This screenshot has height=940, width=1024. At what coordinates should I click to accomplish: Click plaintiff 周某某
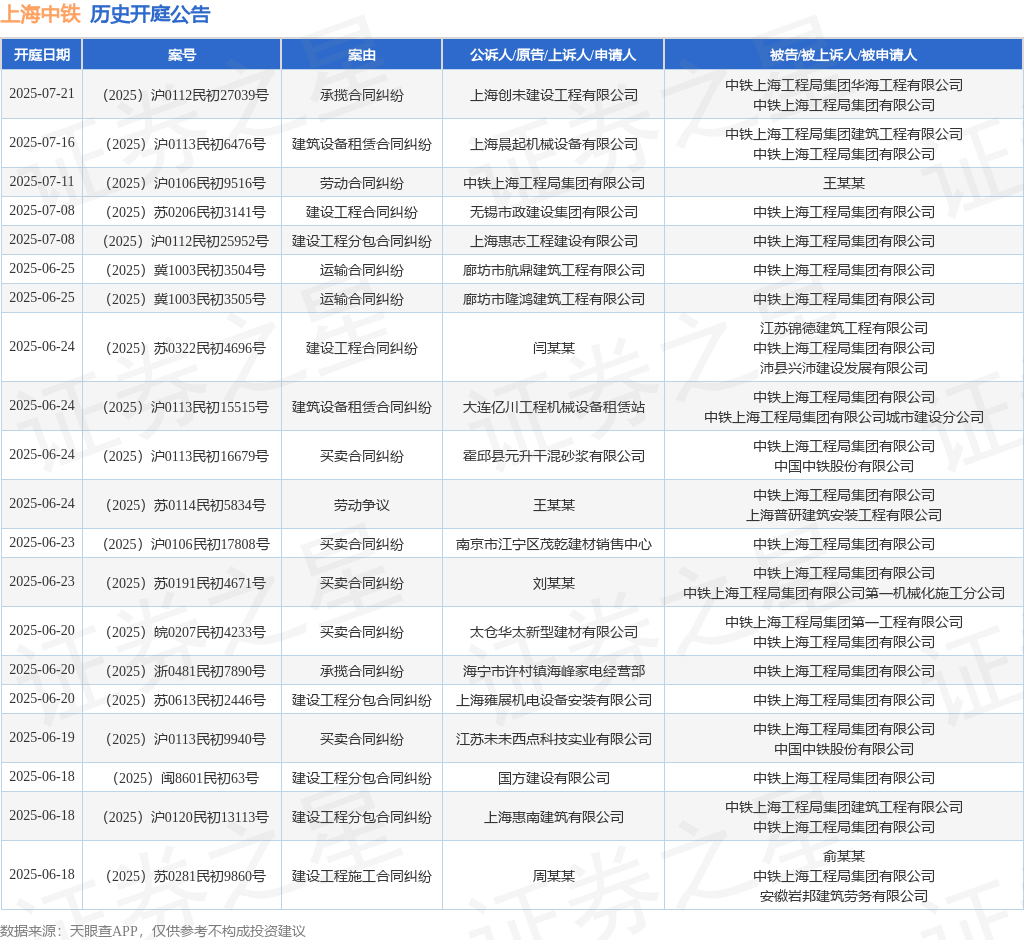554,877
